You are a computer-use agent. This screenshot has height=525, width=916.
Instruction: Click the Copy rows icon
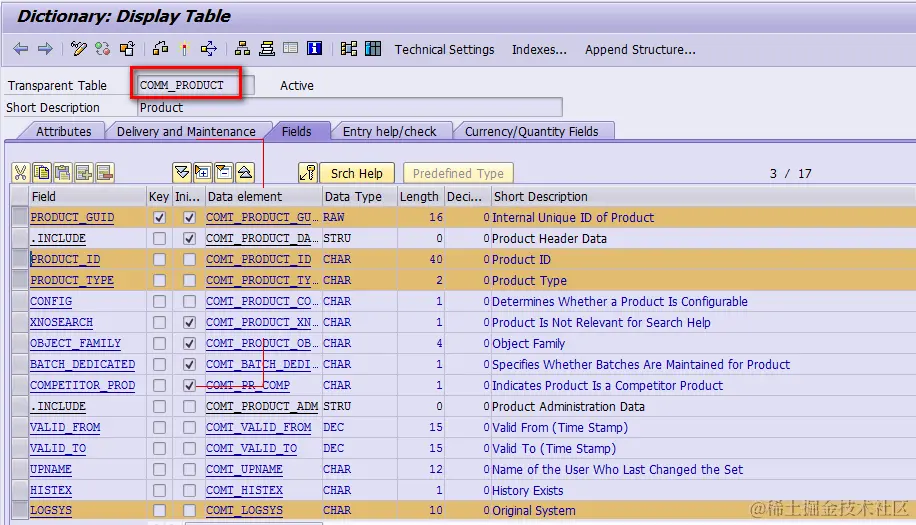point(41,172)
